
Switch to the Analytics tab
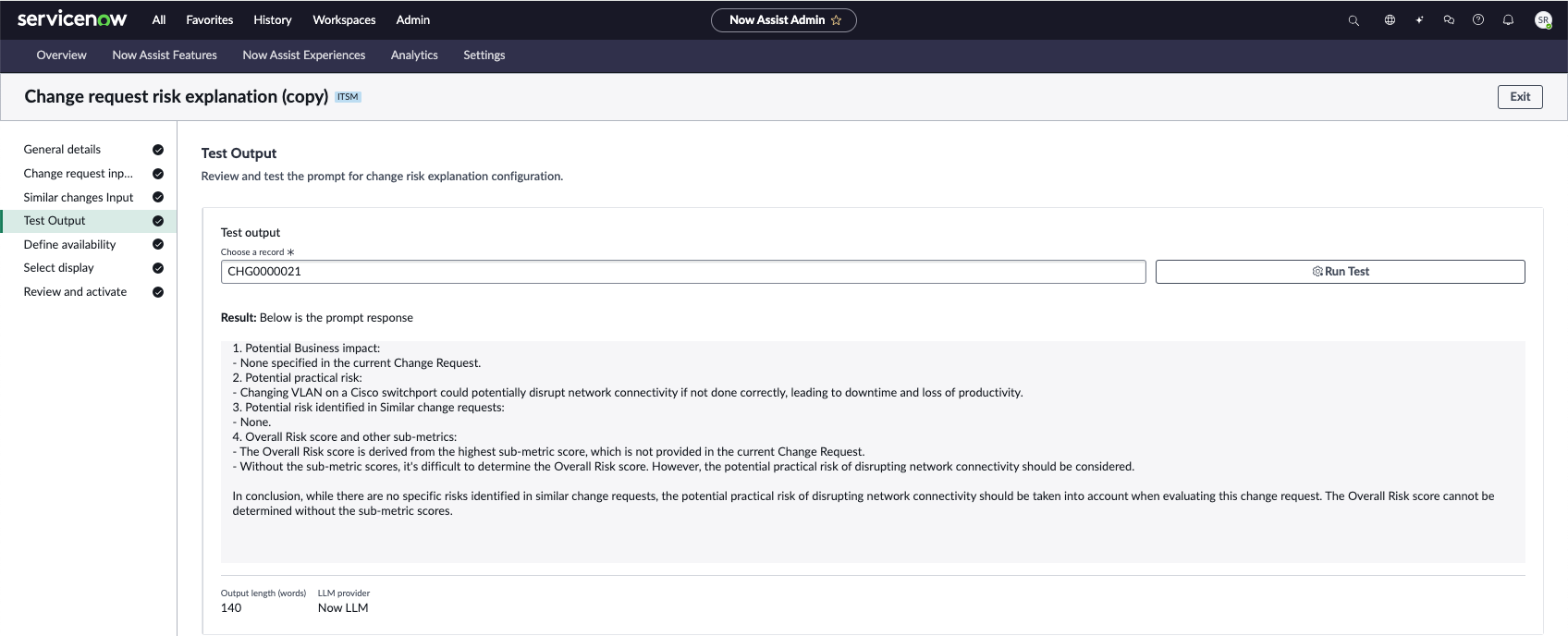[414, 55]
